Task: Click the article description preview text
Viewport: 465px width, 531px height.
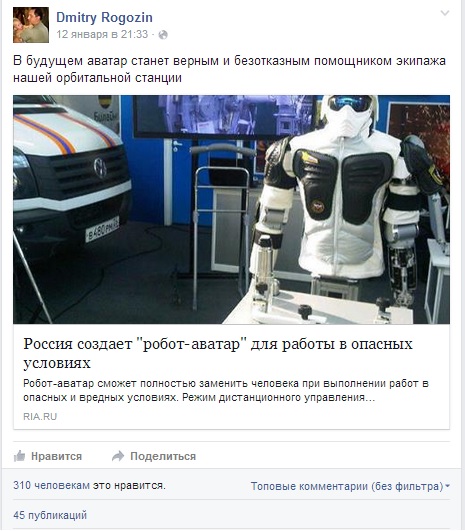Action: click(x=226, y=390)
